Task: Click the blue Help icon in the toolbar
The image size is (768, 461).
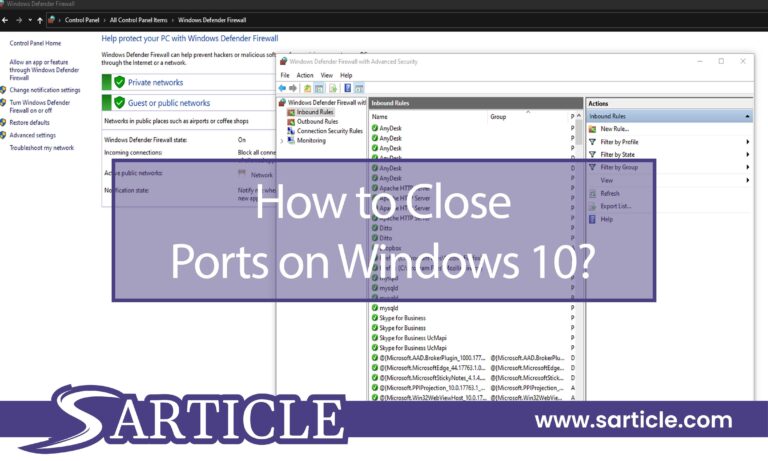Action: point(347,88)
